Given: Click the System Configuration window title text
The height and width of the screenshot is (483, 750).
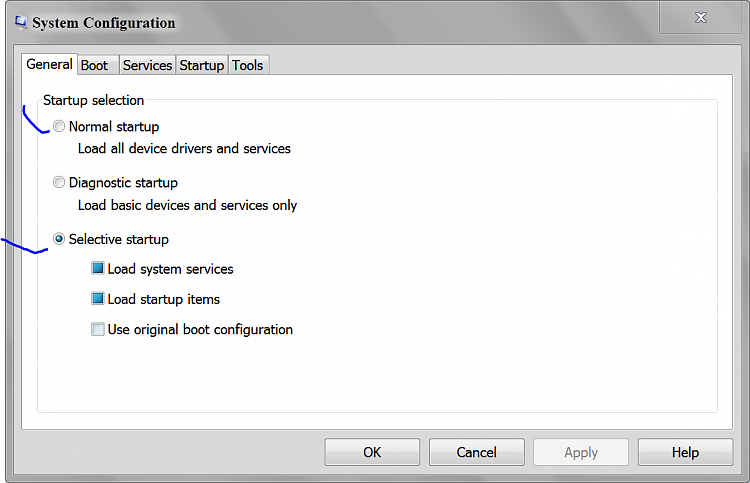Looking at the screenshot, I should (104, 23).
